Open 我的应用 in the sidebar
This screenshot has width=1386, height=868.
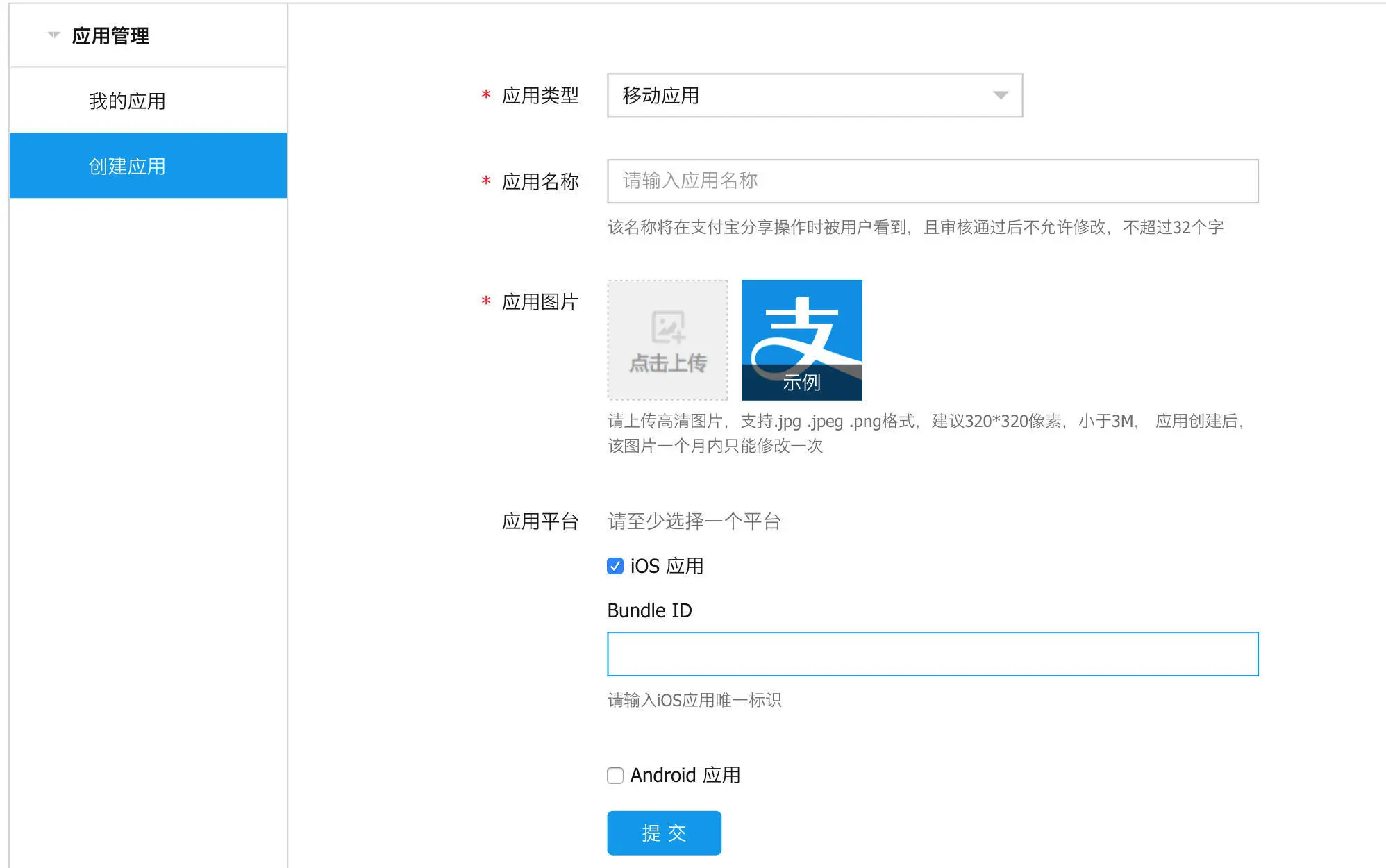pos(127,101)
